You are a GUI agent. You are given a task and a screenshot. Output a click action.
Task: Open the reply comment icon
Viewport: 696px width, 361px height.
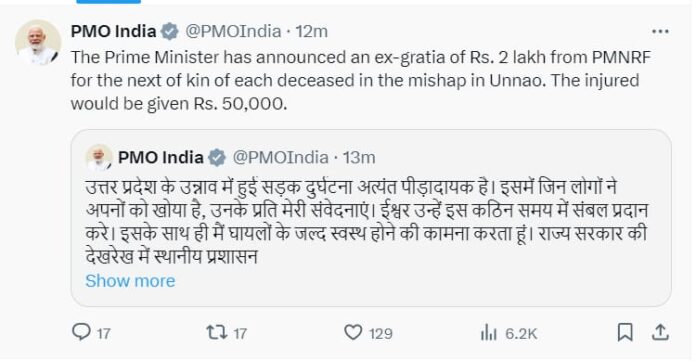[x=81, y=332]
